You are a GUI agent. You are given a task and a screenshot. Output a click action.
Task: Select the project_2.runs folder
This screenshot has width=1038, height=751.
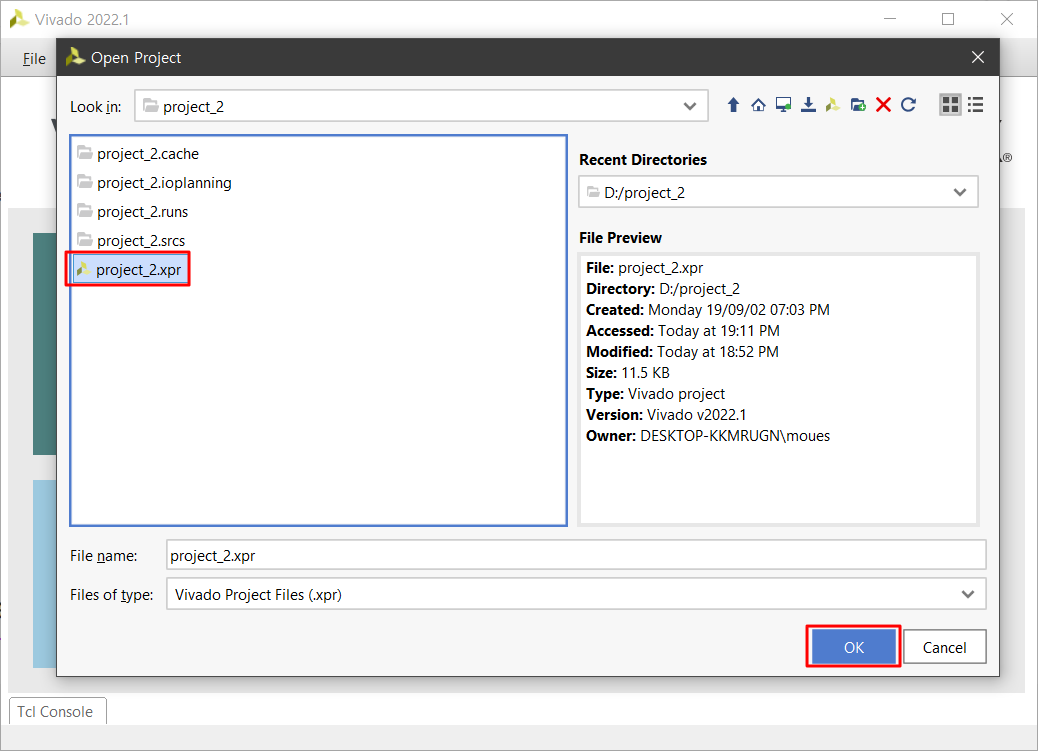(142, 212)
